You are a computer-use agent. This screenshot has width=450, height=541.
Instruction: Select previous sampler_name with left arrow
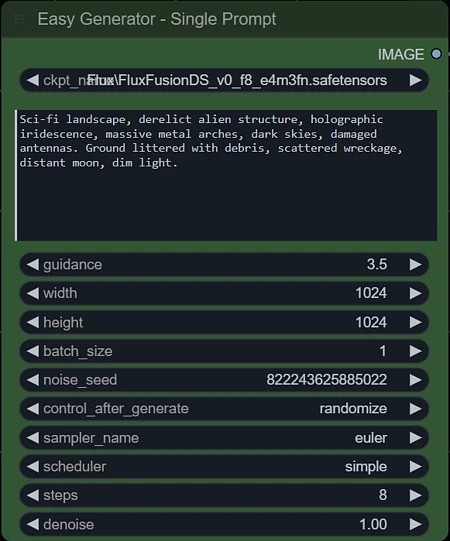pos(33,437)
